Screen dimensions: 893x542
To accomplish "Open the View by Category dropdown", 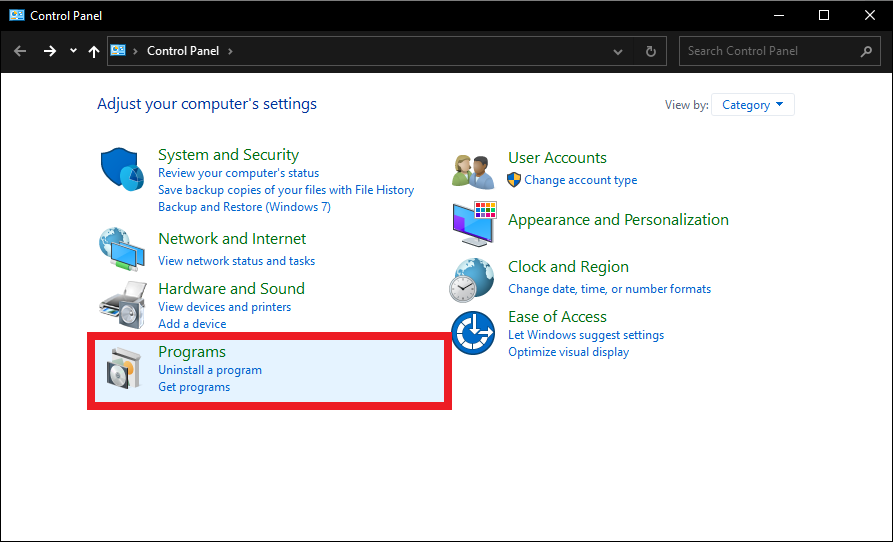I will point(752,105).
